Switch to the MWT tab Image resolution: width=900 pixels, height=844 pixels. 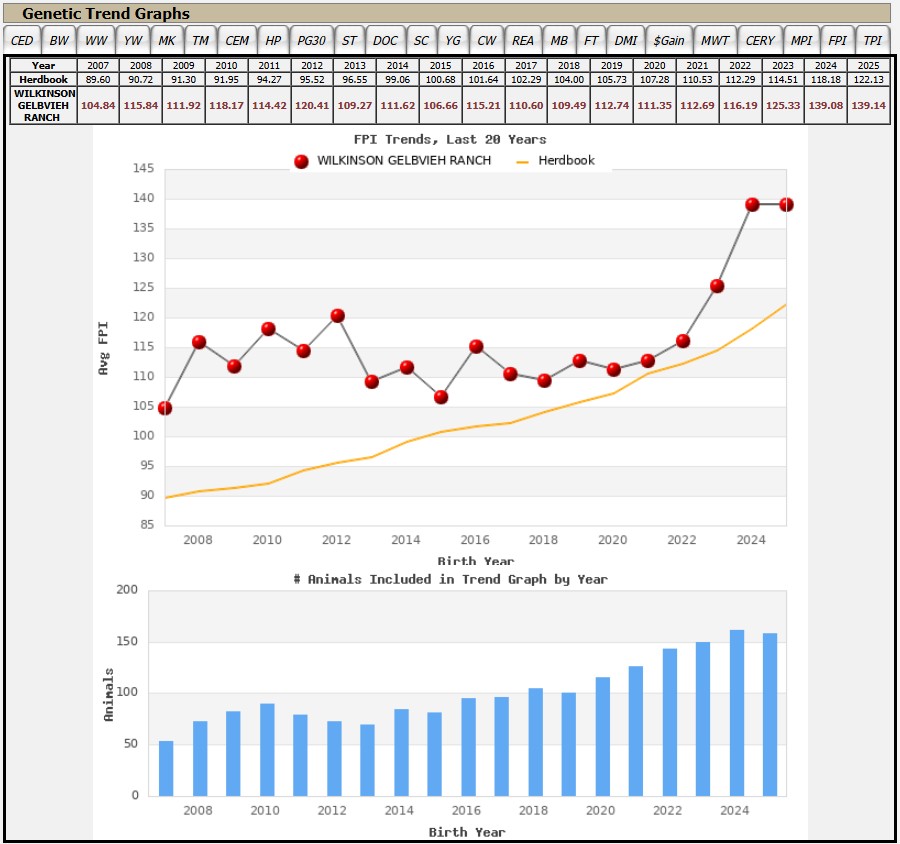click(x=715, y=40)
